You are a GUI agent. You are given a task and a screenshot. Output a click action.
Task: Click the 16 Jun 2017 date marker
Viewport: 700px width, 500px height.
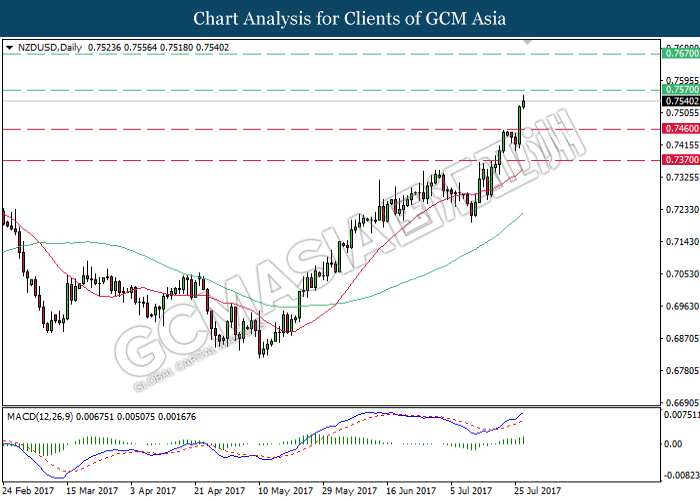click(x=411, y=491)
